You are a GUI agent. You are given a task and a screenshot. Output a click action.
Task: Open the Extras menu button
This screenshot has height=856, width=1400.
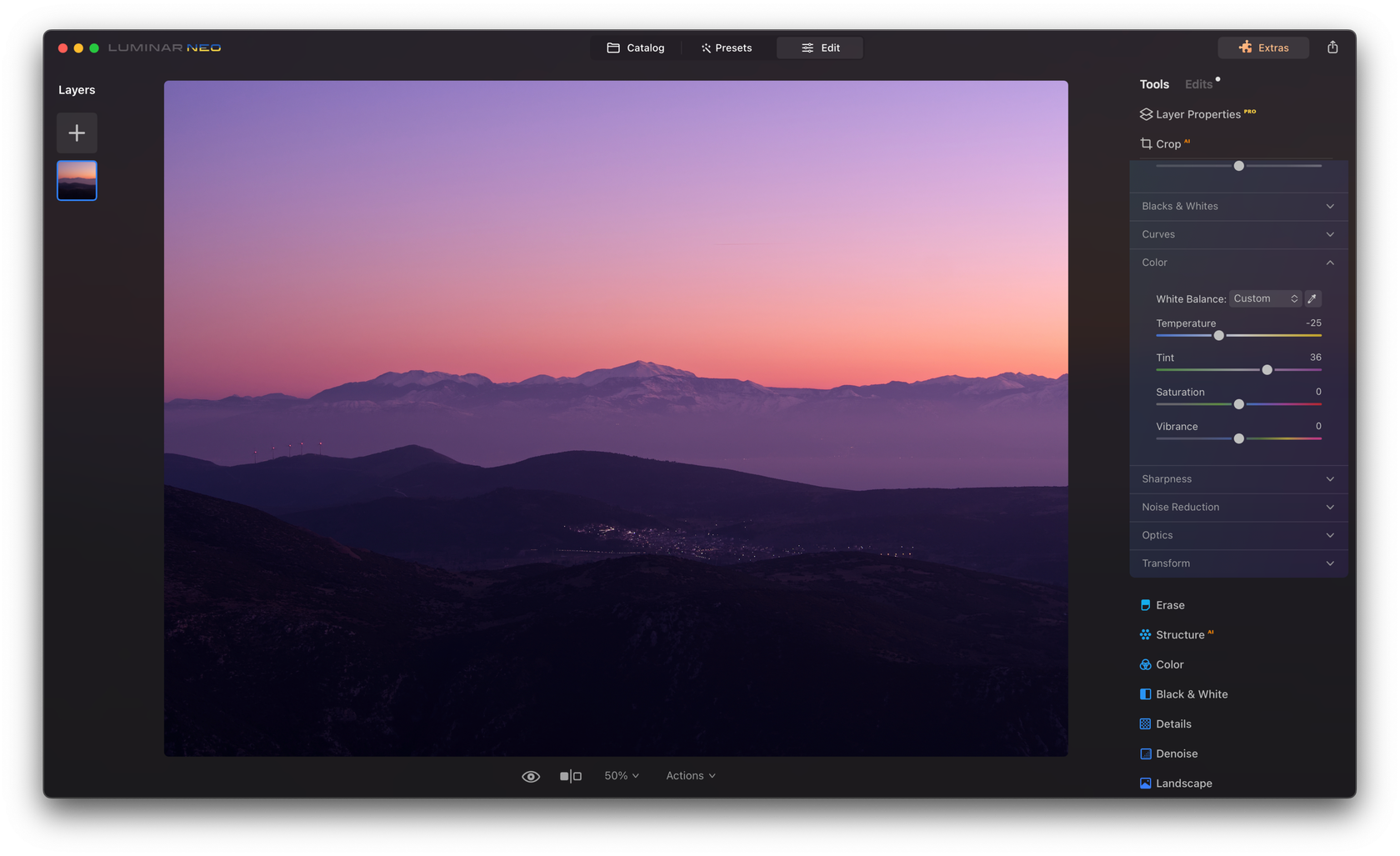pos(1263,48)
